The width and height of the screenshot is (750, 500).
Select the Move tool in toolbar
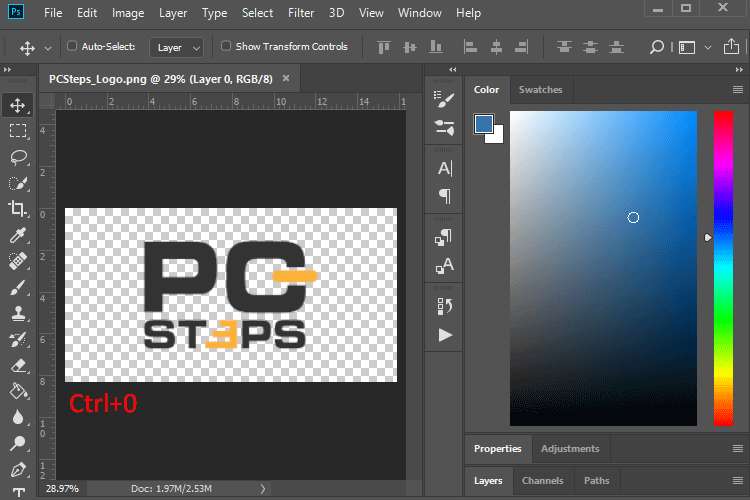click(18, 105)
